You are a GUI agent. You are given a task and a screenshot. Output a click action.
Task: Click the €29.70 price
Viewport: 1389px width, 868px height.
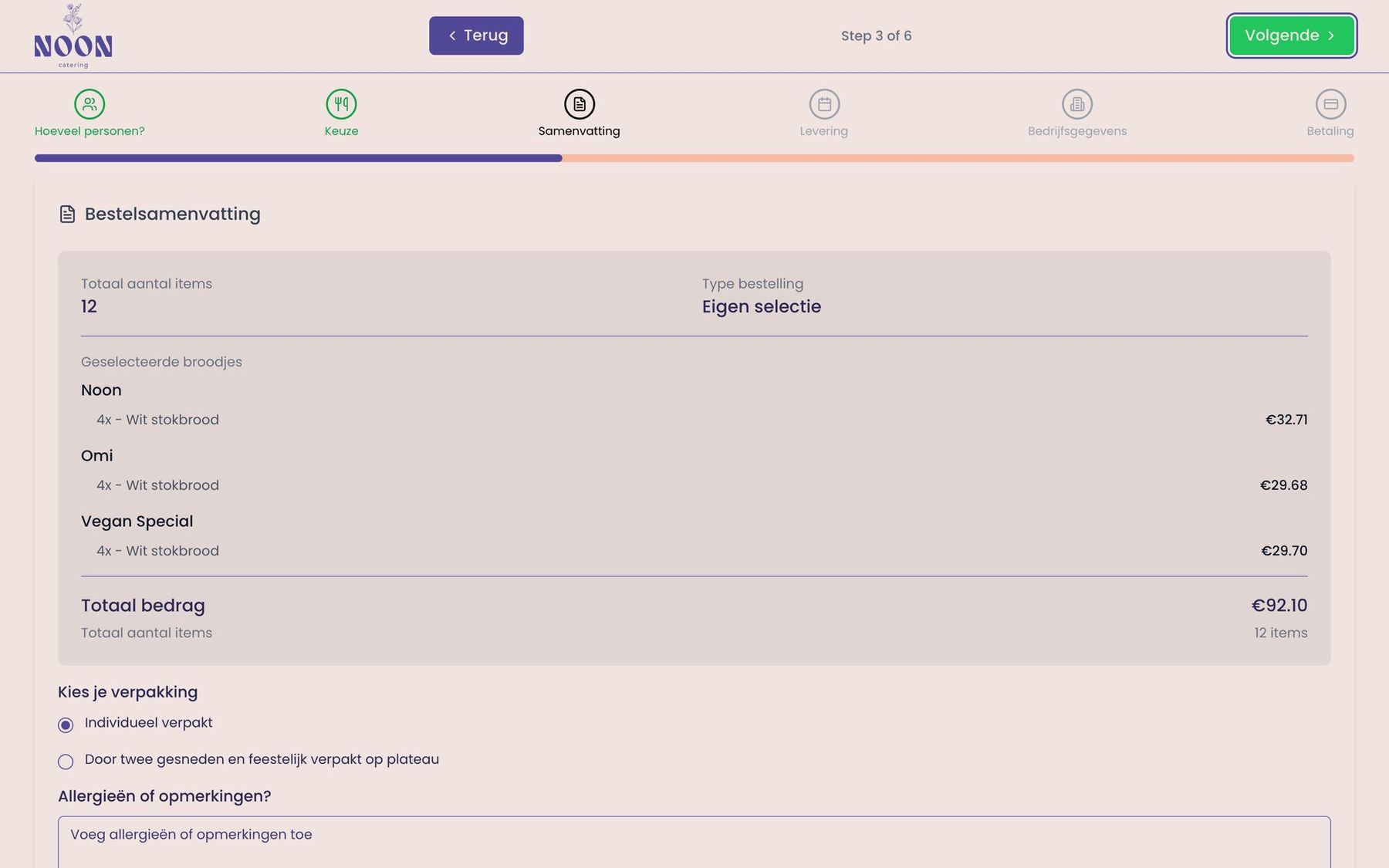(x=1285, y=551)
